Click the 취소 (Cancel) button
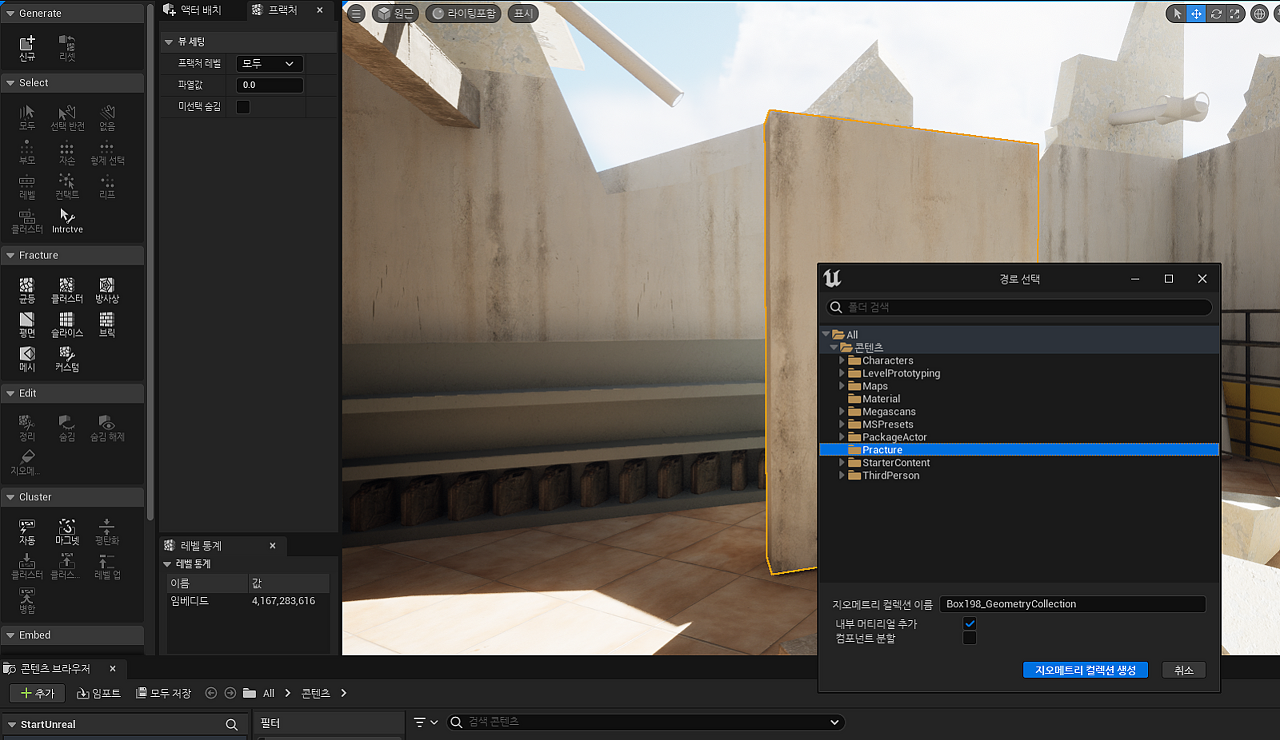The height and width of the screenshot is (740, 1280). pos(1184,670)
